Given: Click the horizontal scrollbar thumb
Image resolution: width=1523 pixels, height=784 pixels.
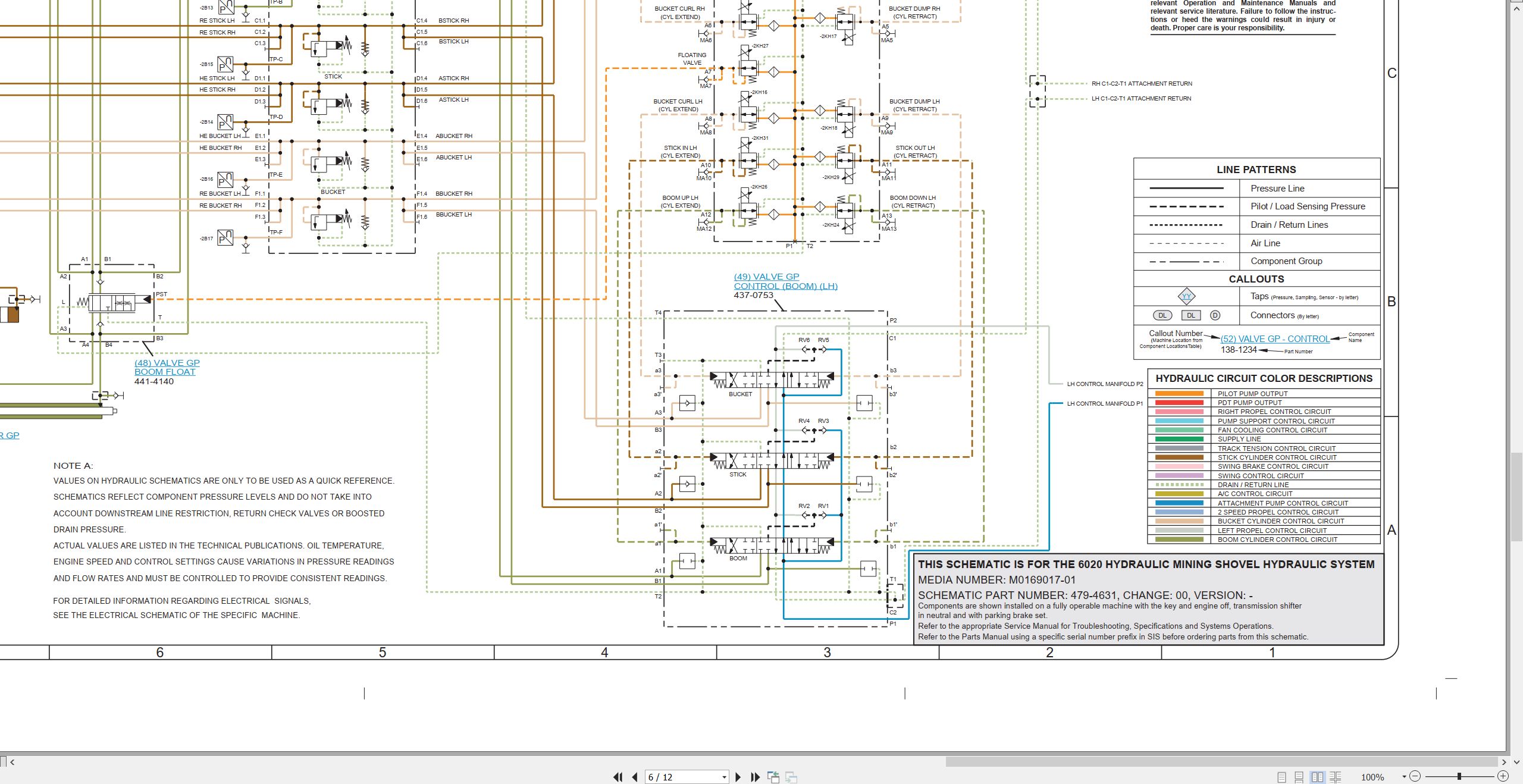Looking at the screenshot, I should pos(1221,761).
